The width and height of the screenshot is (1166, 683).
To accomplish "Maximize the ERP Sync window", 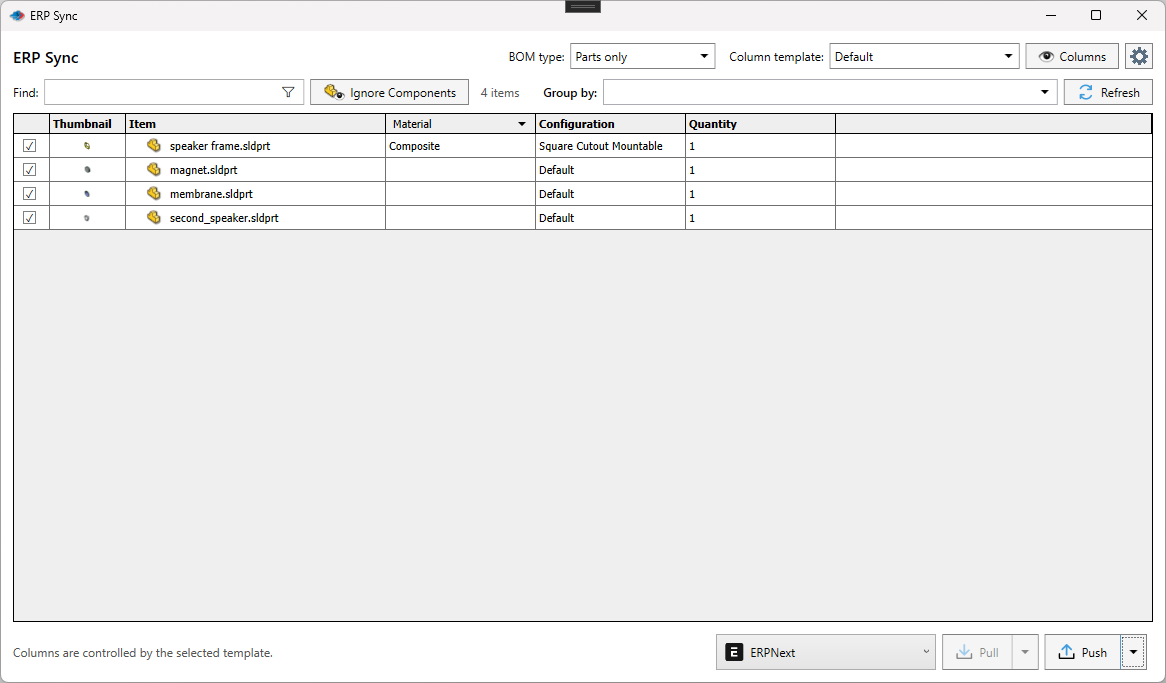I will 1095,16.
